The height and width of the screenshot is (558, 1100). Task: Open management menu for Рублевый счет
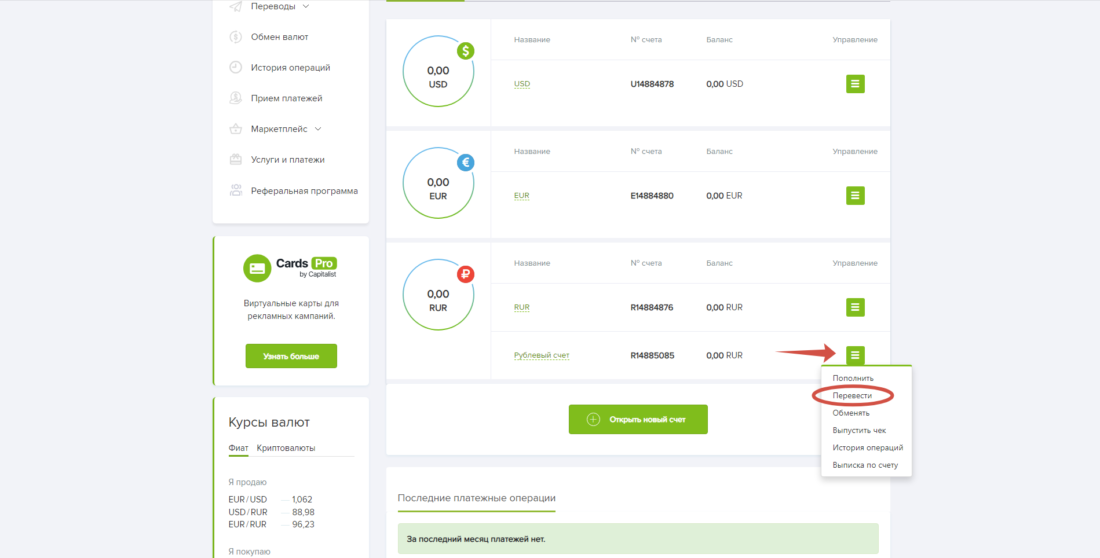click(x=854, y=355)
